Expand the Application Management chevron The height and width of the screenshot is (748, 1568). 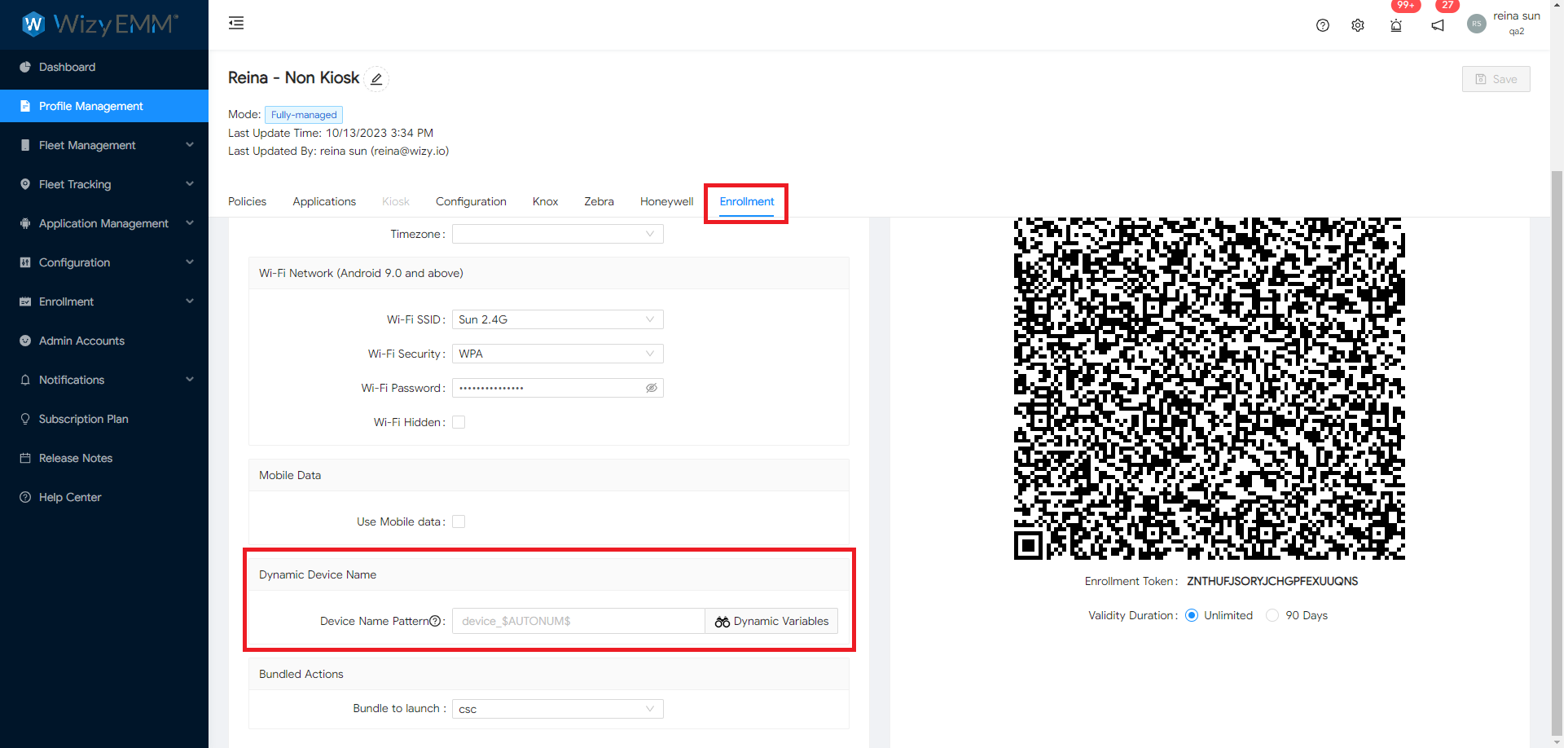(x=190, y=223)
